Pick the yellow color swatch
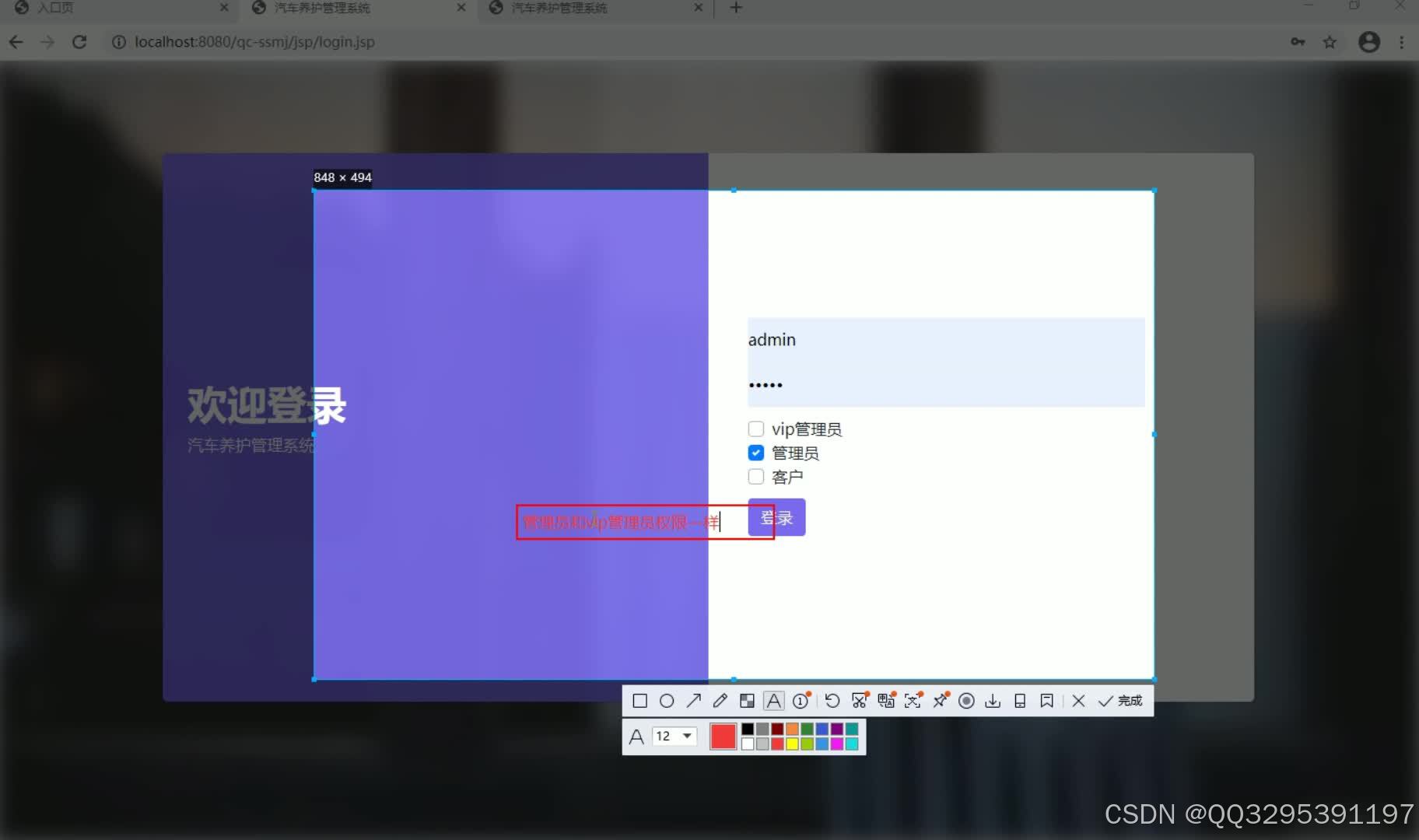The height and width of the screenshot is (840, 1419). [x=792, y=744]
